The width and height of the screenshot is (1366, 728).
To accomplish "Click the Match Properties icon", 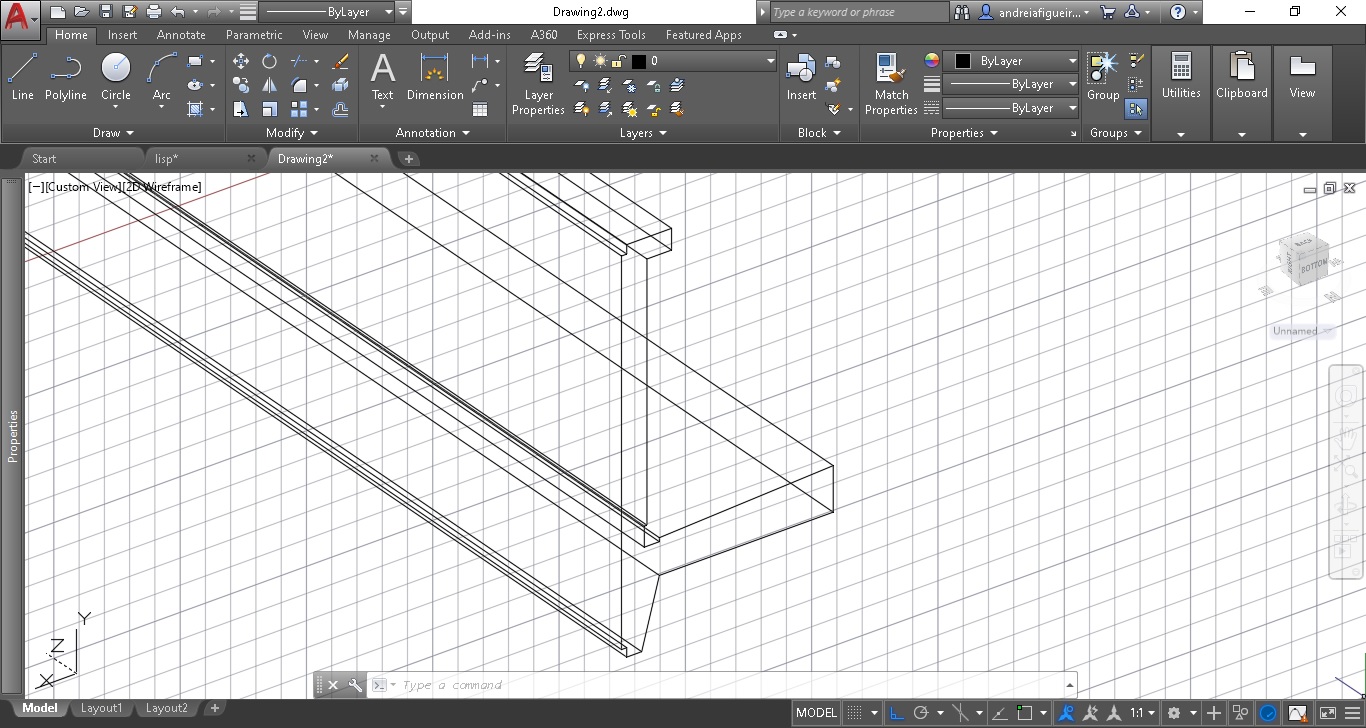I will pos(890,84).
